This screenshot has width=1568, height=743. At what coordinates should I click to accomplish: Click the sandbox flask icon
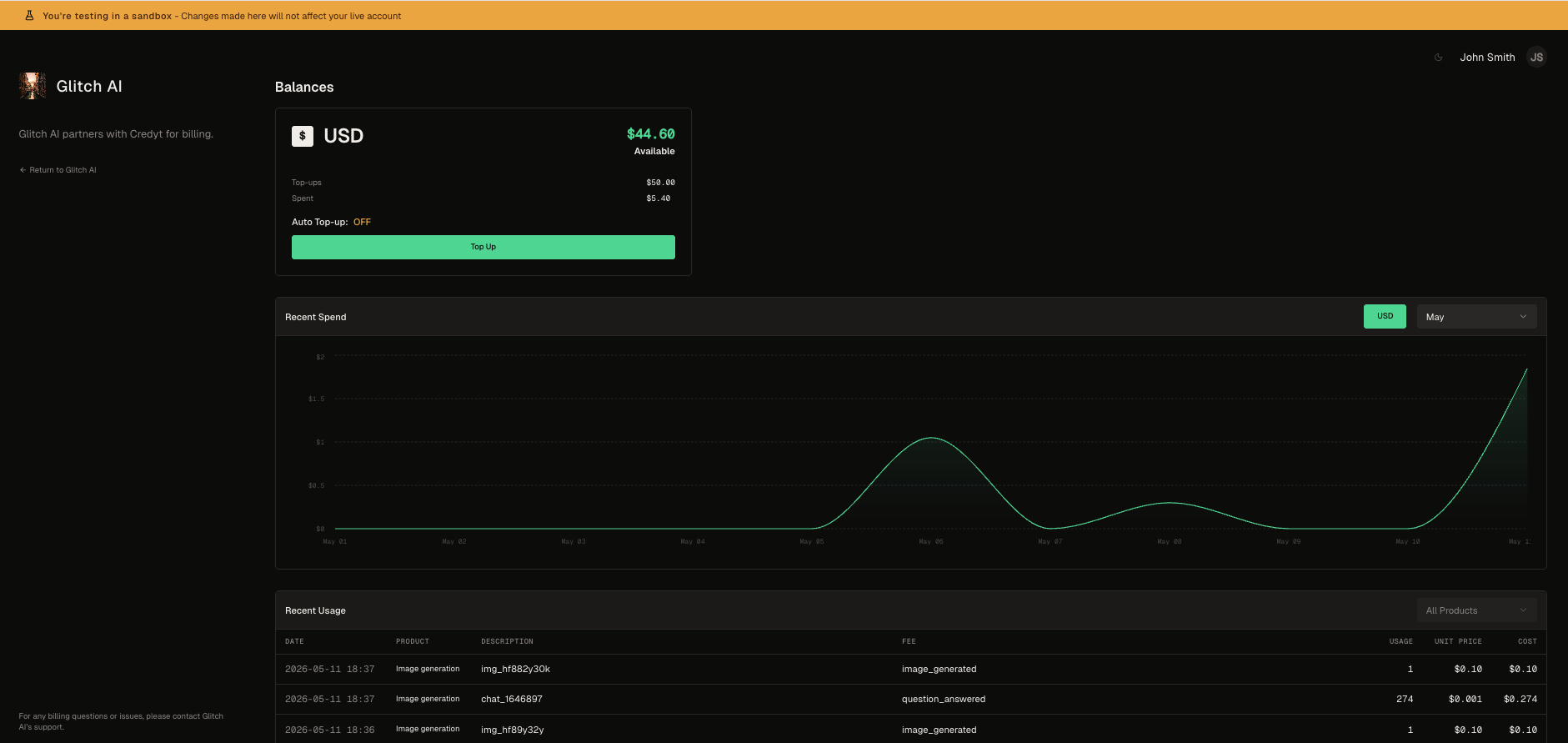[29, 16]
